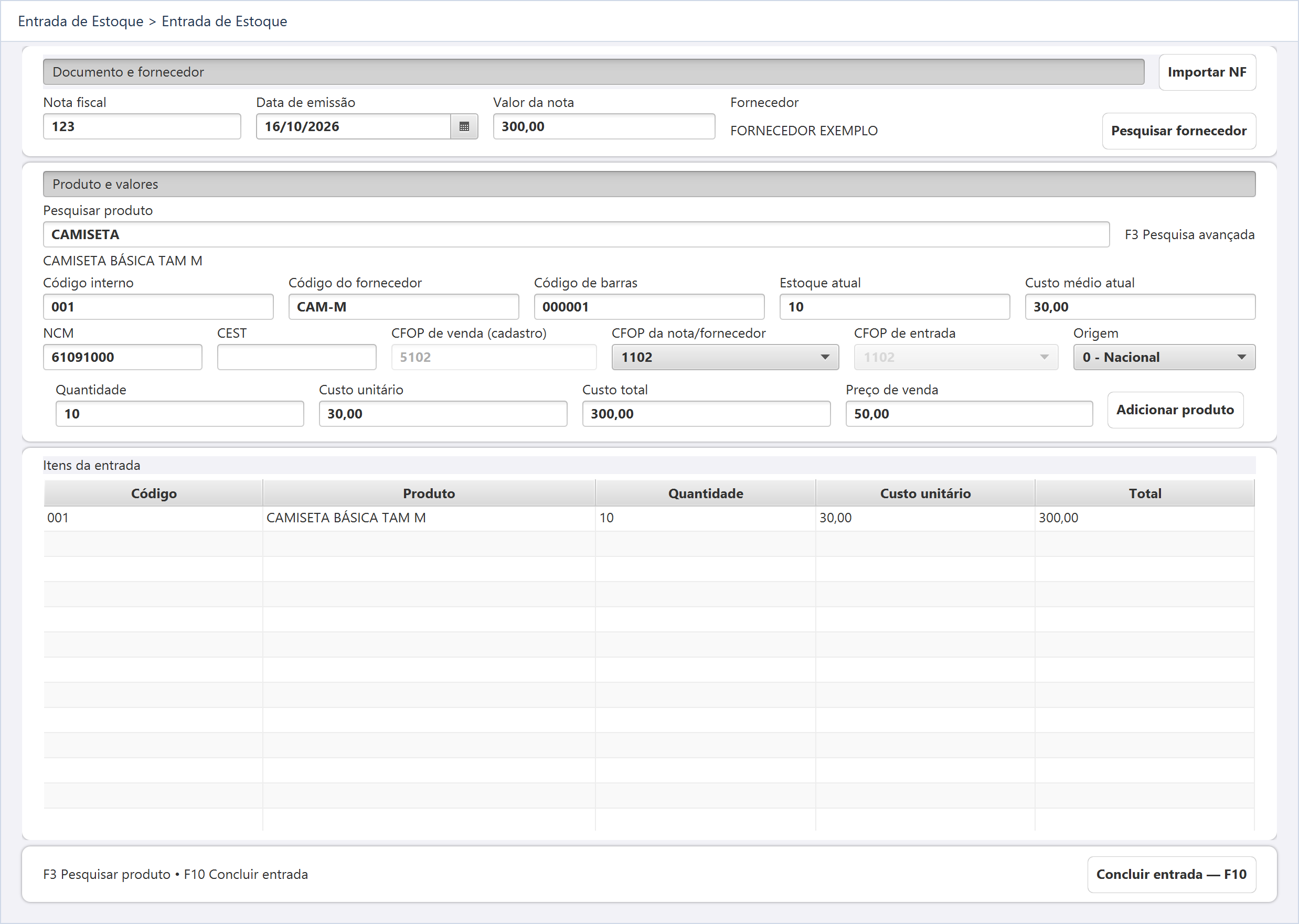Sort by the Quantidade column header
The height and width of the screenshot is (924, 1299).
(x=705, y=493)
